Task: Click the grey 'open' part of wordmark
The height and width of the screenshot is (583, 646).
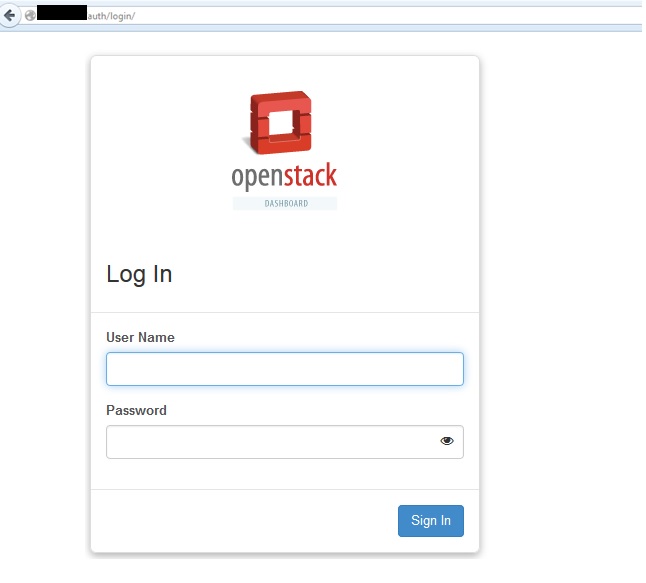Action: 257,178
